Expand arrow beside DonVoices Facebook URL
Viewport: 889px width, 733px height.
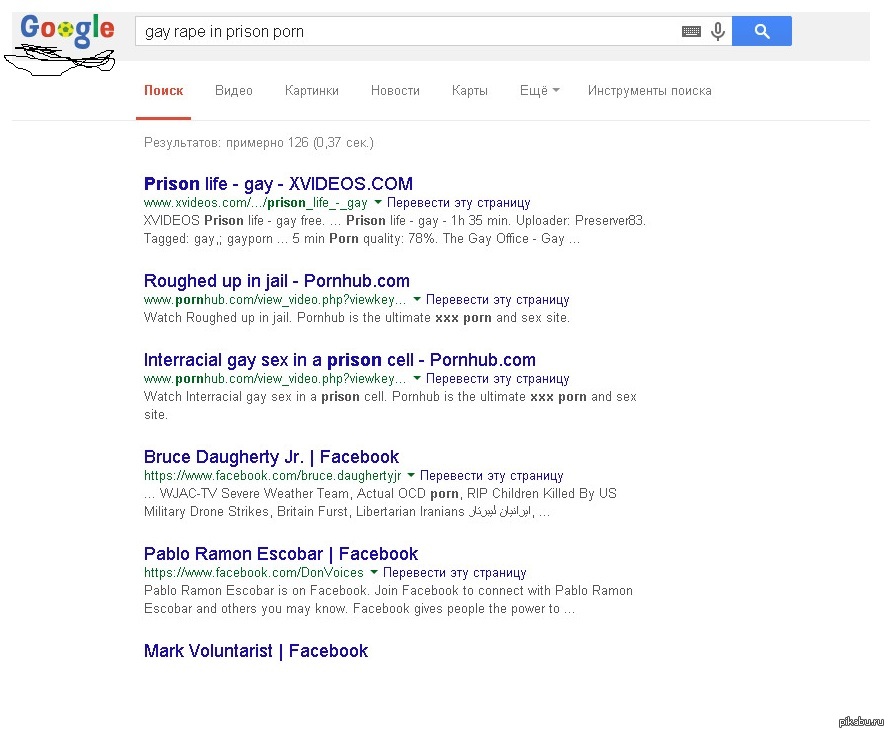[x=374, y=572]
